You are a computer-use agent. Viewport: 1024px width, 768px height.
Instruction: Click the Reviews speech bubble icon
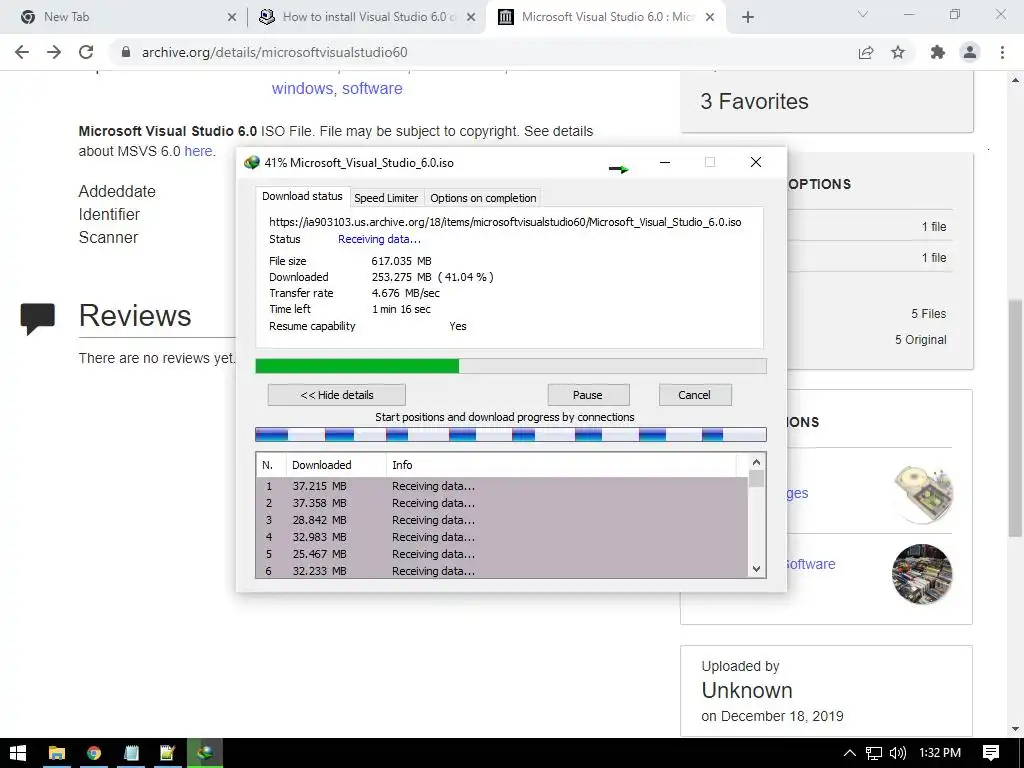[x=37, y=319]
